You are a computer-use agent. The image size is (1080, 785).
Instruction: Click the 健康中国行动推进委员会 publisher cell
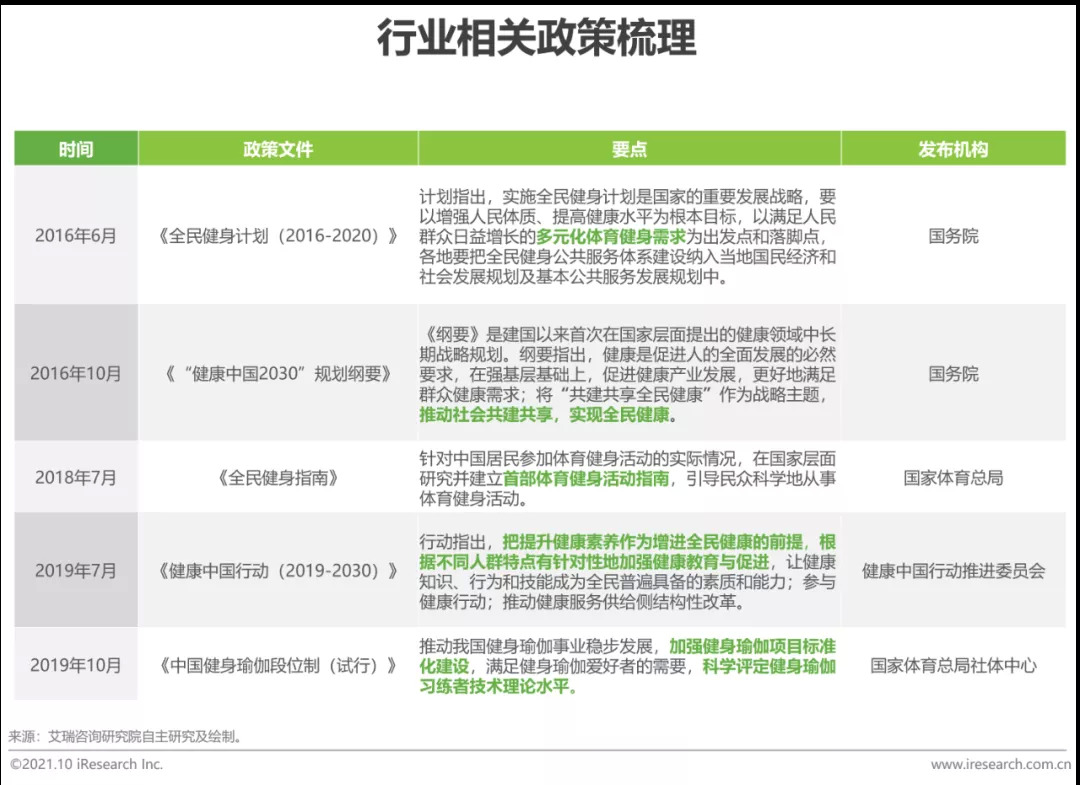(x=953, y=571)
